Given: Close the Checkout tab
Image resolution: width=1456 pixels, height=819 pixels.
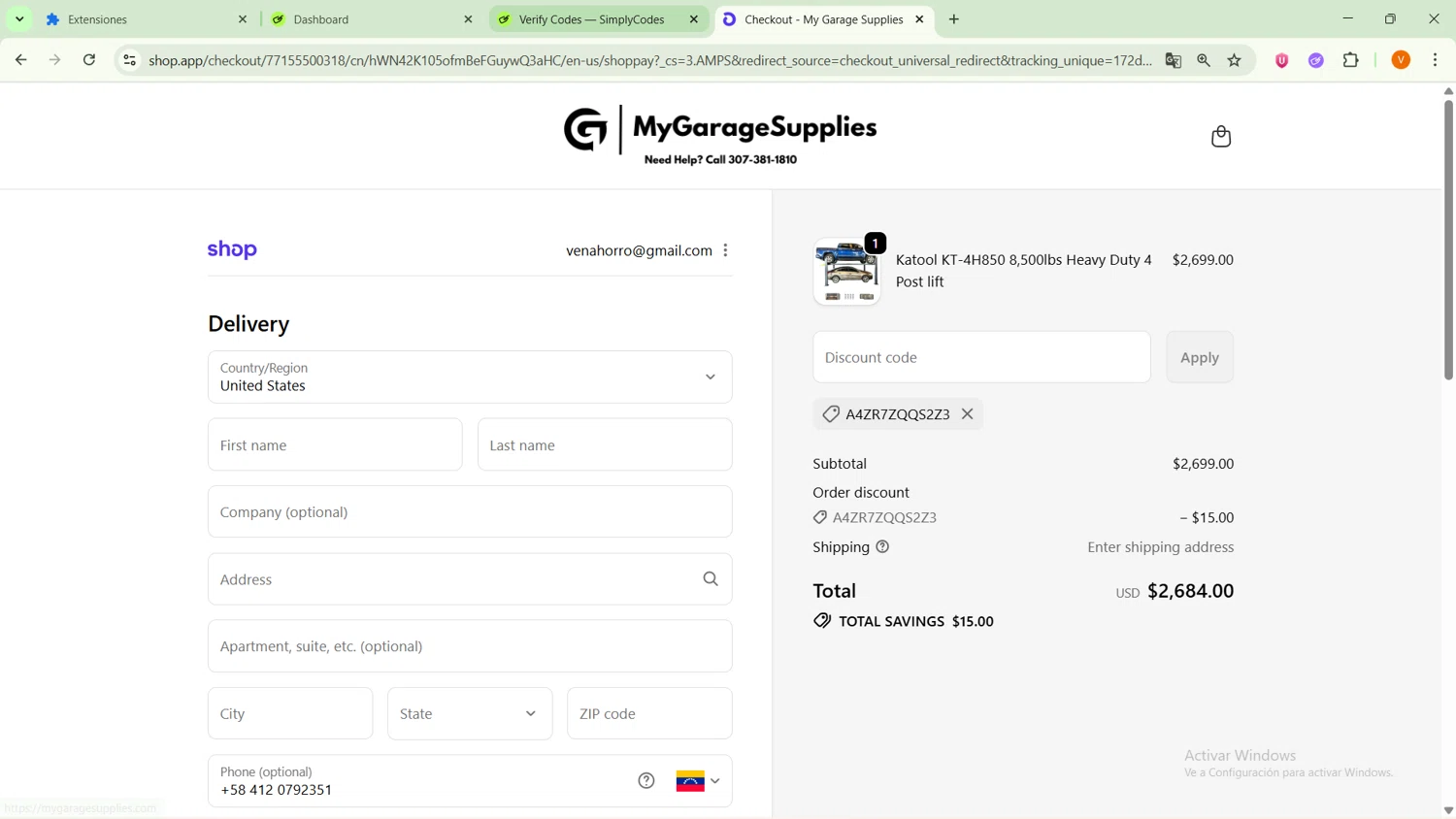Looking at the screenshot, I should (919, 19).
